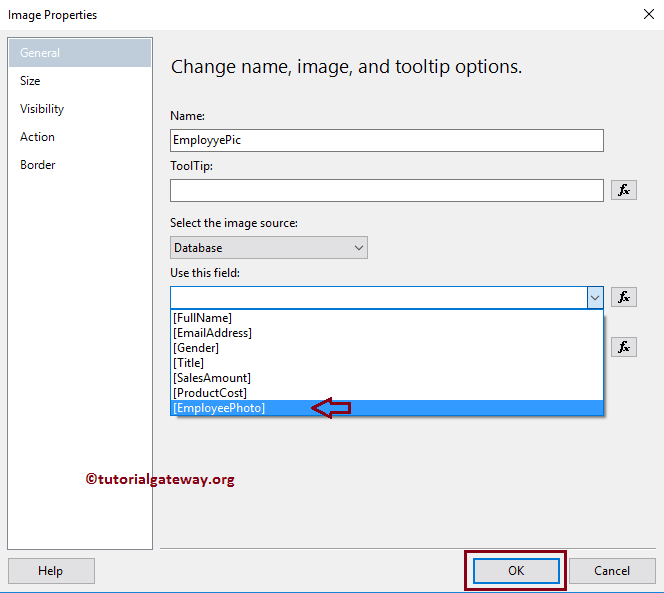664x593 pixels.
Task: Choose [FullName] from the field list
Action: 387,318
